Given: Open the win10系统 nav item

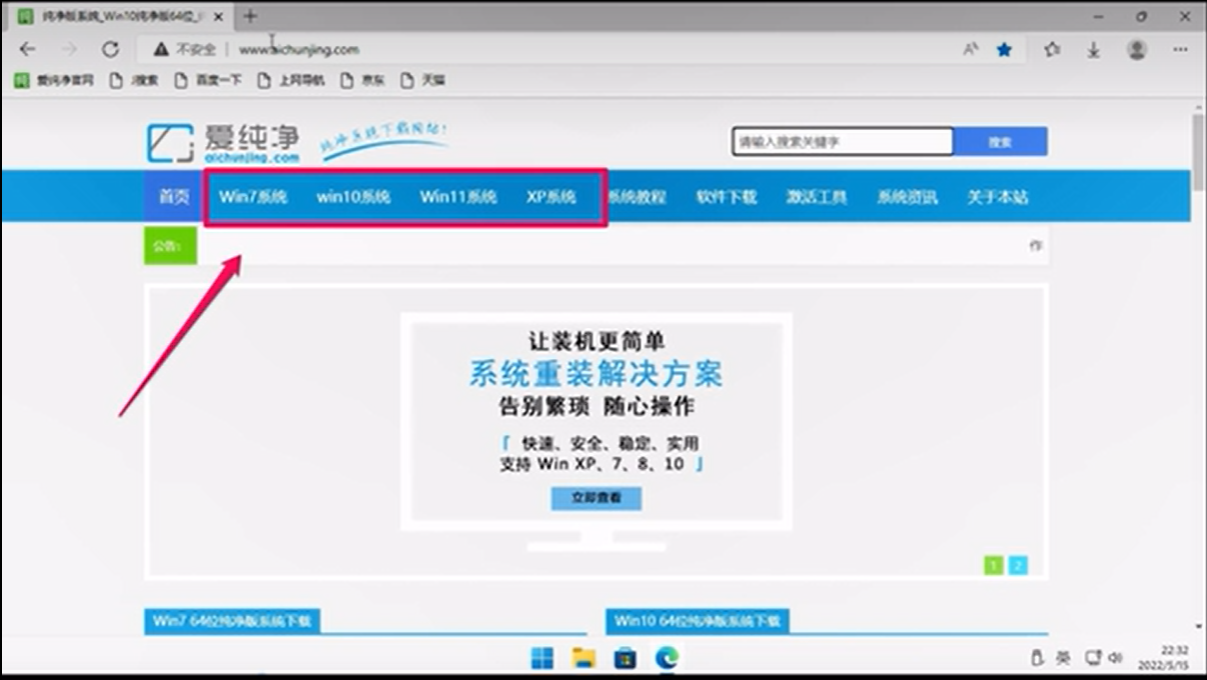Looking at the screenshot, I should point(353,197).
